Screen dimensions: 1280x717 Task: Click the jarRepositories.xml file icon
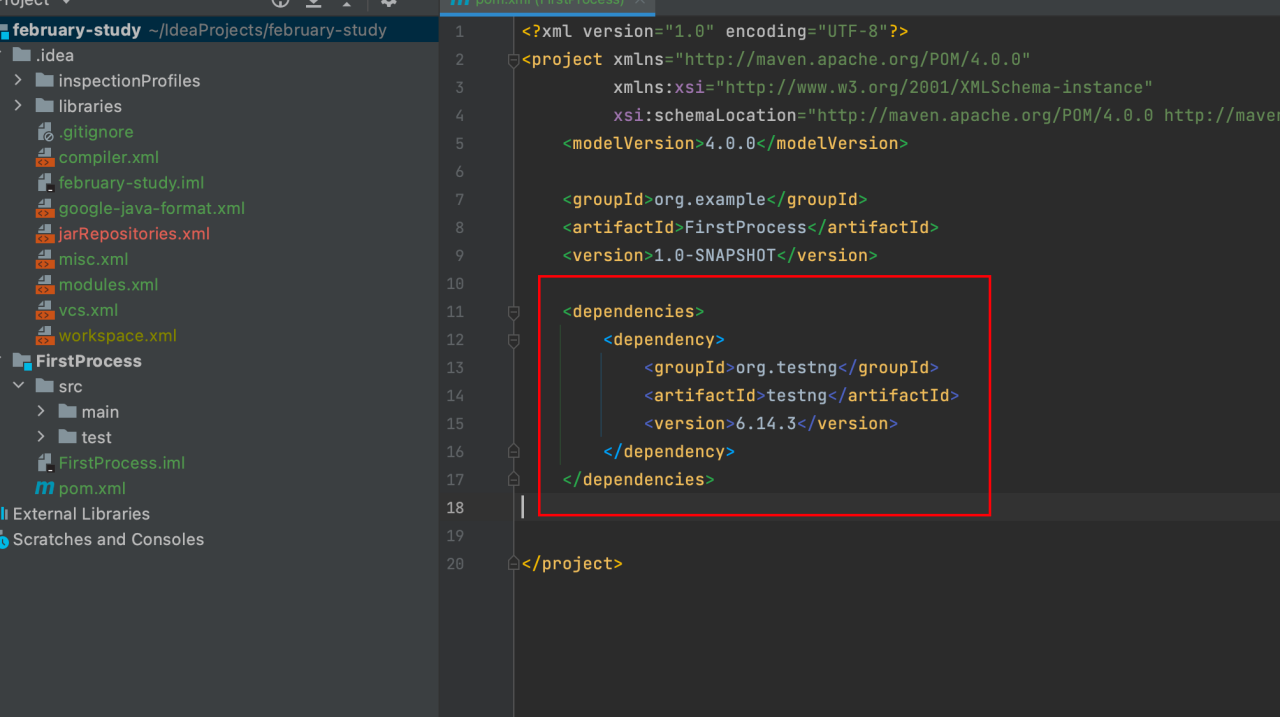click(45, 234)
